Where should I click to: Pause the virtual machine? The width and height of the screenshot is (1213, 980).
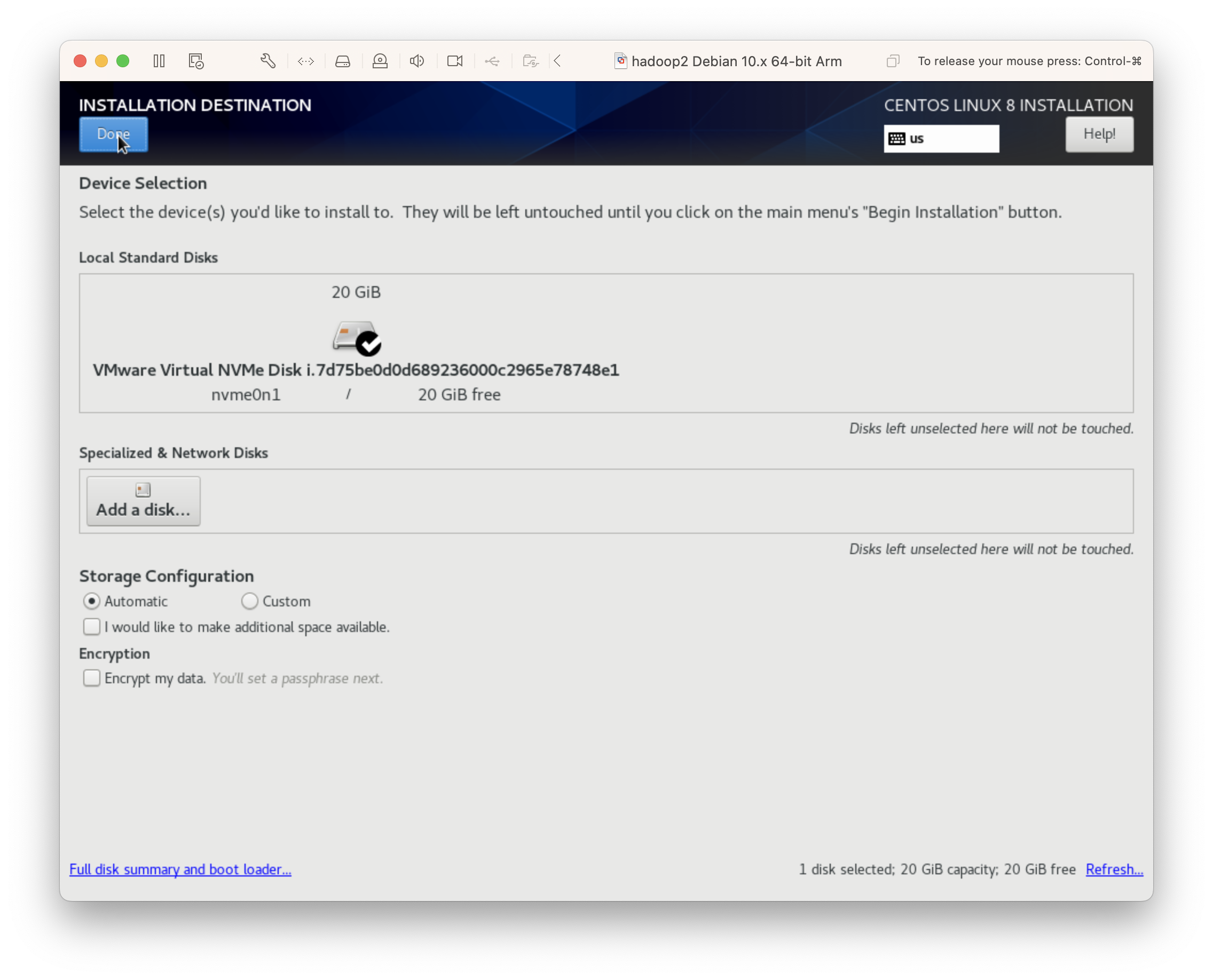(159, 61)
